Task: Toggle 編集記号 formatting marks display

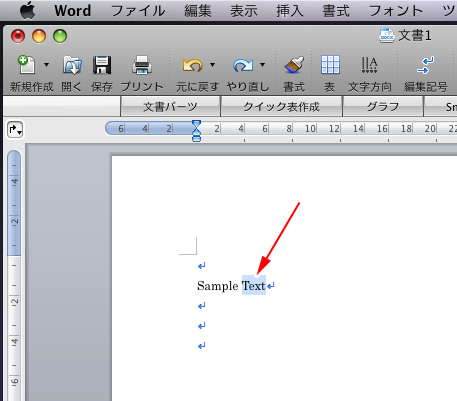Action: [x=426, y=65]
